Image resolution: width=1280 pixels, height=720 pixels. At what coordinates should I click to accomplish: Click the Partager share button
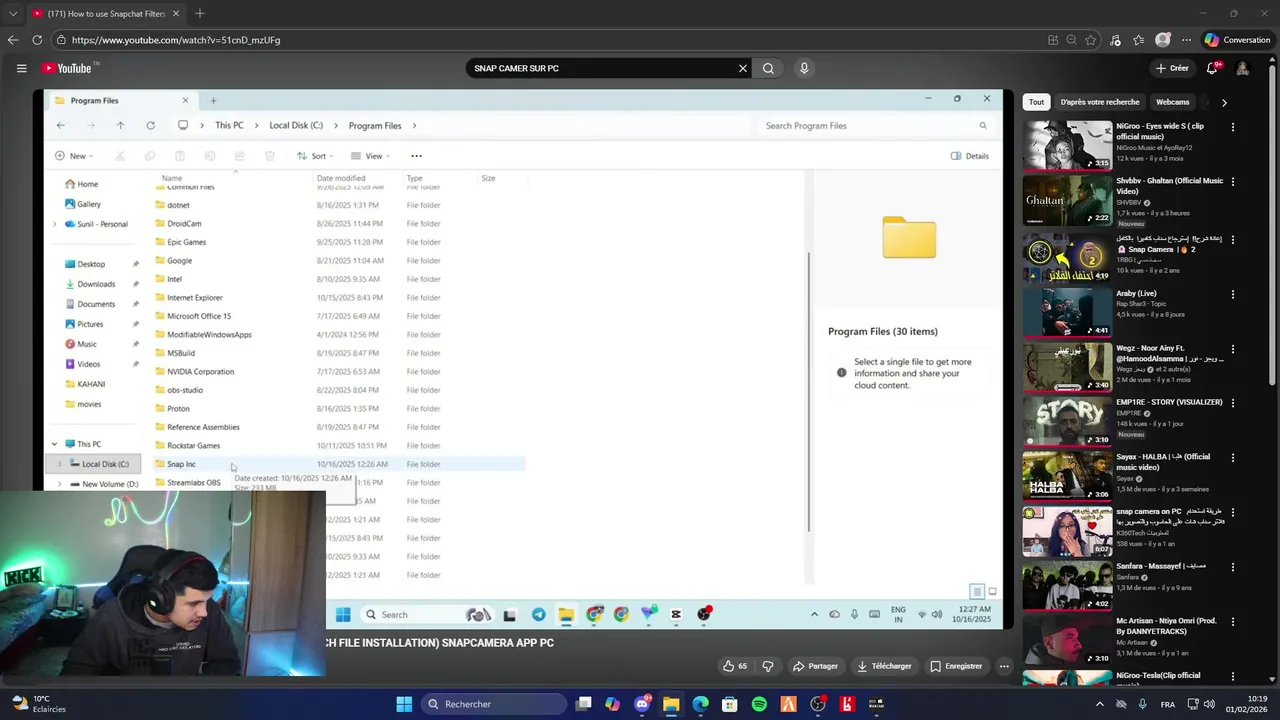(815, 666)
